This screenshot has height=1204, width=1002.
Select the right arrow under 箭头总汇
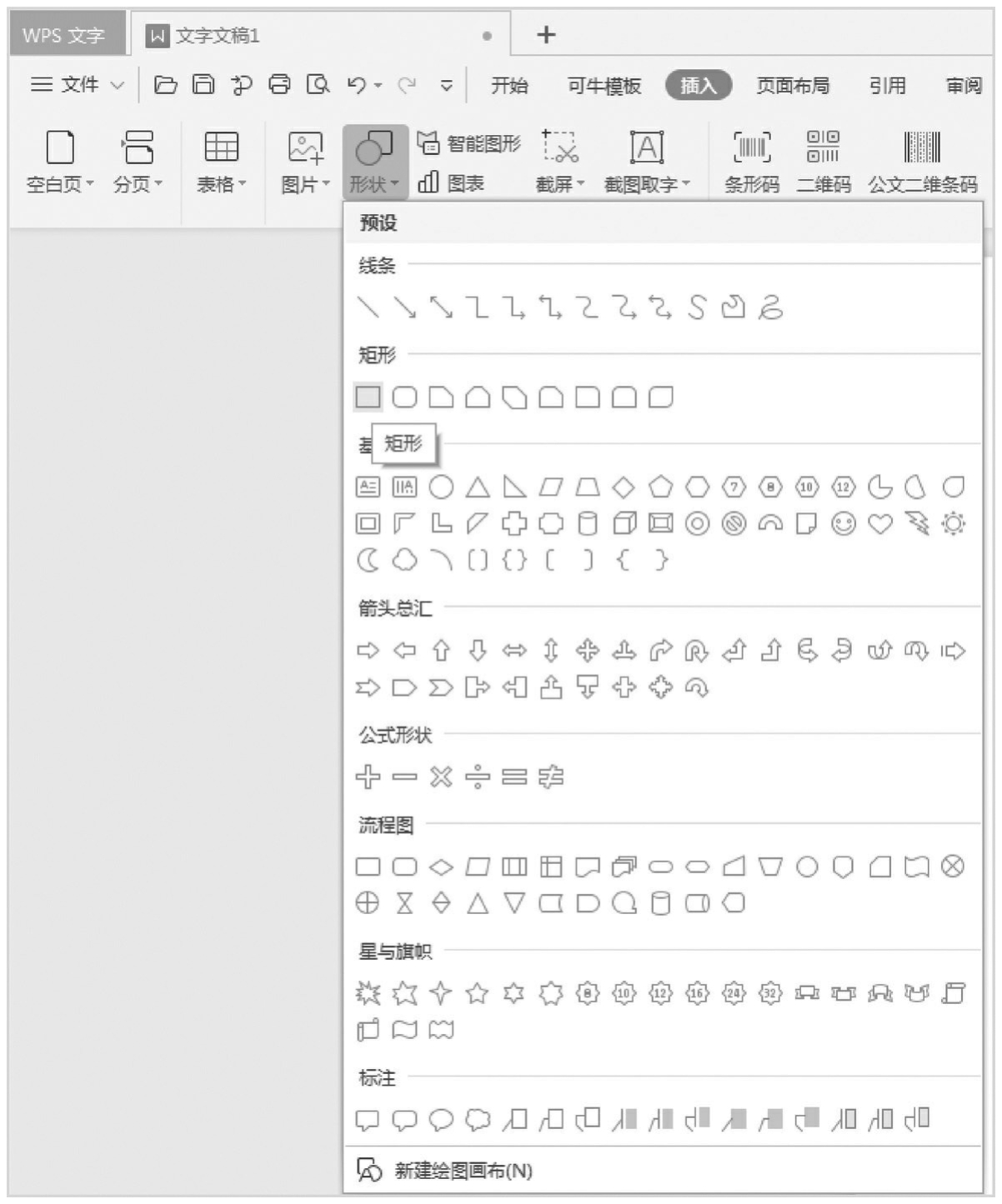(x=368, y=651)
